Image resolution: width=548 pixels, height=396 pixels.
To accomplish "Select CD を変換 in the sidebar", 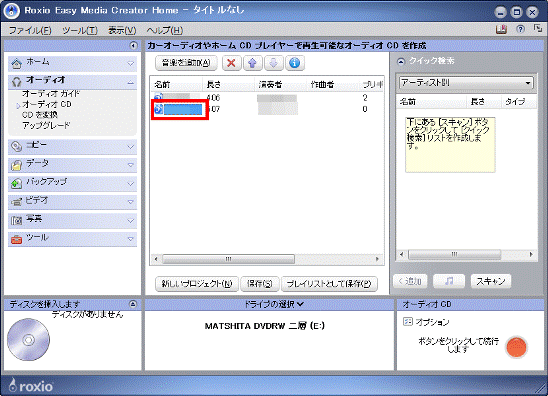I will click(39, 115).
